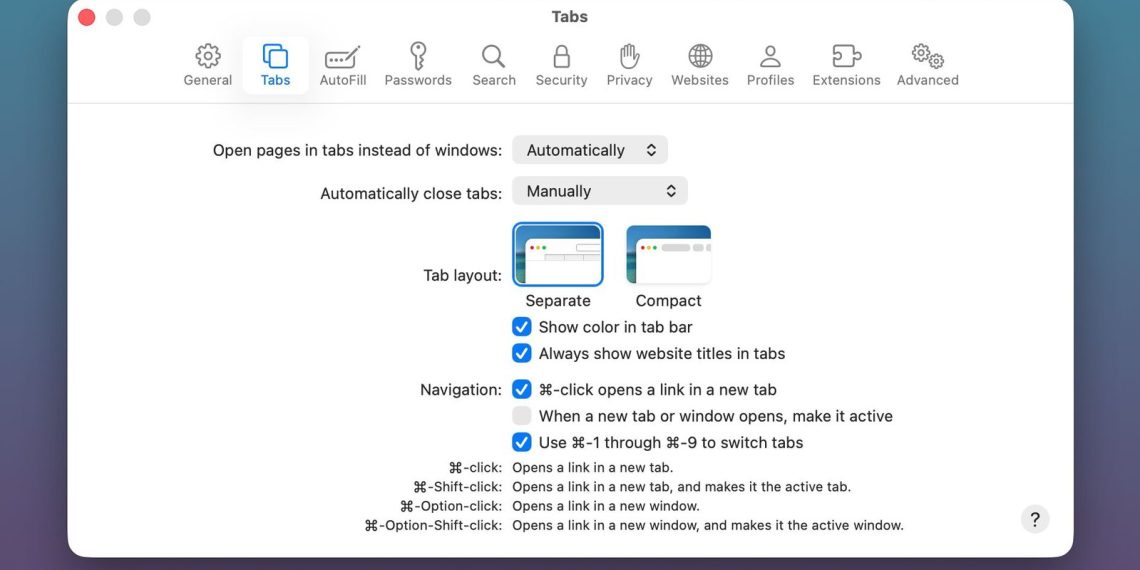This screenshot has height=570, width=1140.
Task: Open the Search settings pane
Action: pyautogui.click(x=494, y=65)
